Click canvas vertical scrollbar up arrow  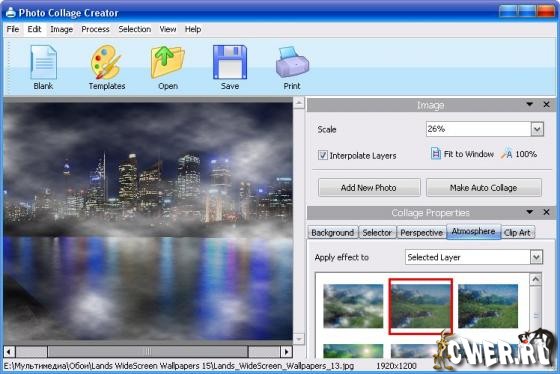coord(299,103)
